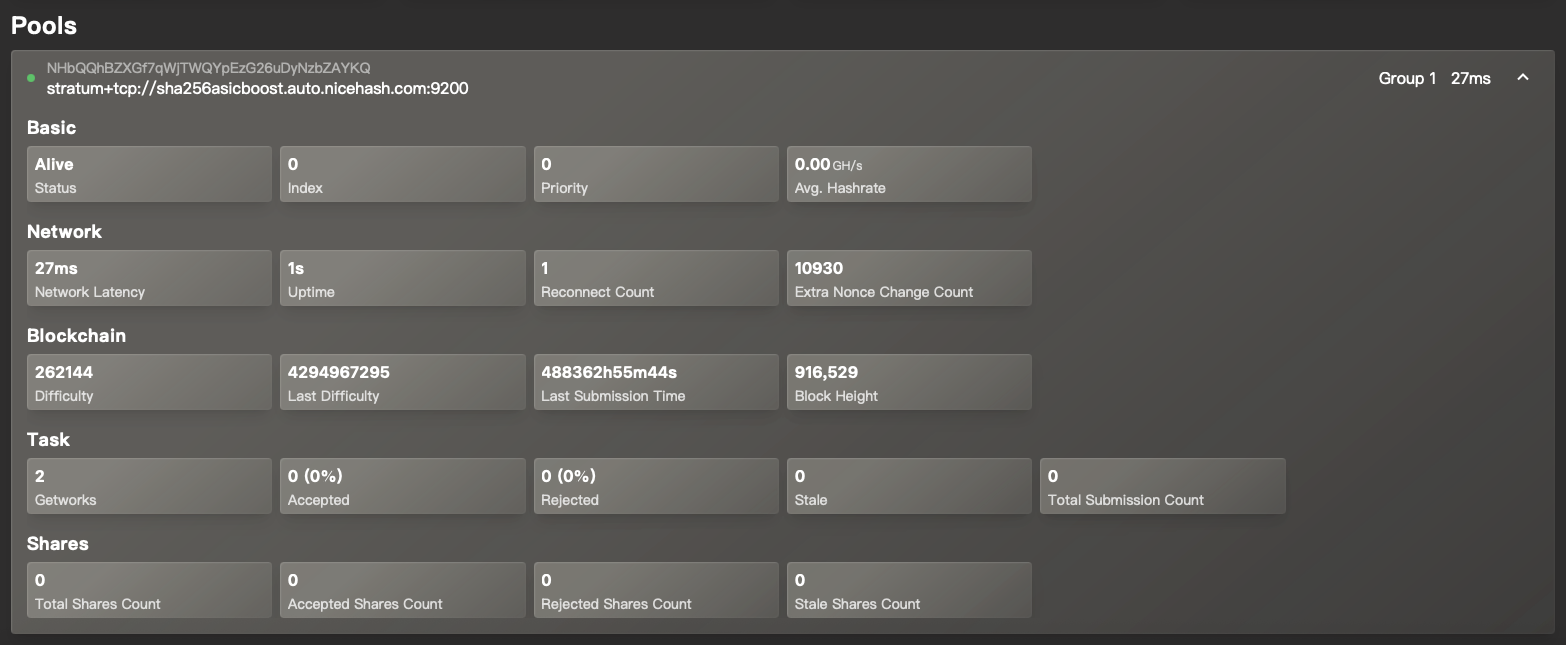Click the Uptime card
The height and width of the screenshot is (645, 1566).
(x=402, y=278)
